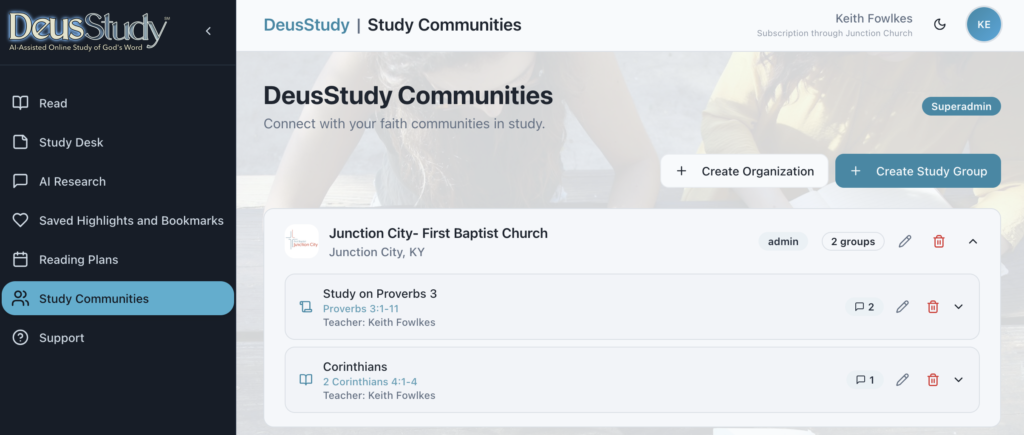
Task: Open Reading Plans from the sidebar
Action: [x=78, y=259]
